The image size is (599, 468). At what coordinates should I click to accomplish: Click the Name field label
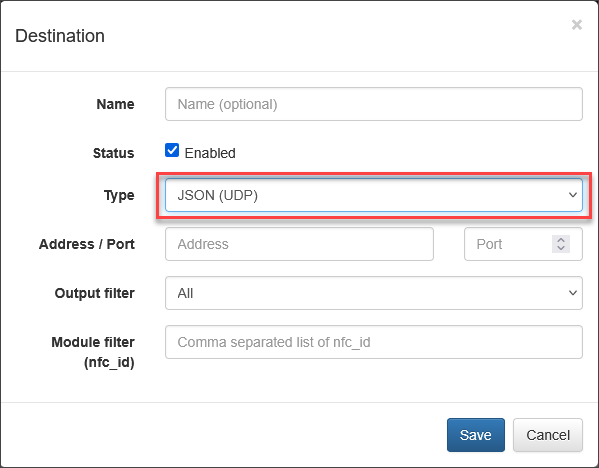pyautogui.click(x=115, y=104)
